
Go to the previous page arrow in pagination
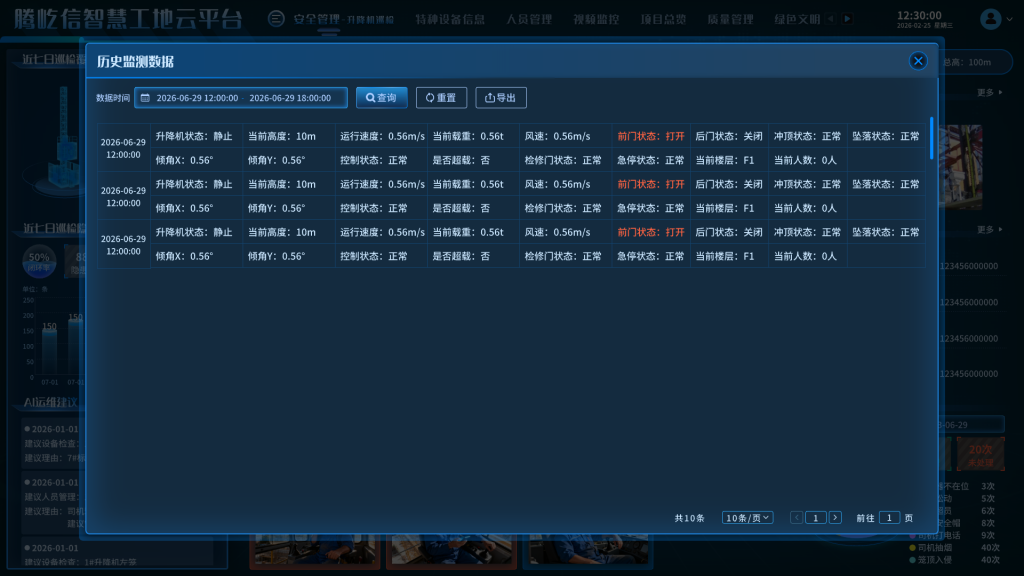pos(796,518)
